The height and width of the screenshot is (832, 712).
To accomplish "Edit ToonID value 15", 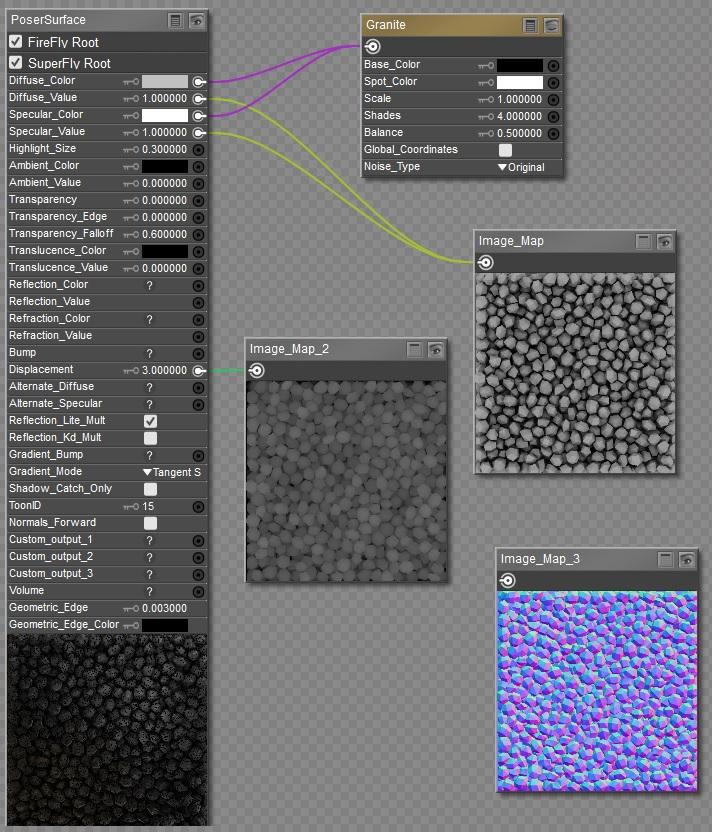I will (x=148, y=507).
